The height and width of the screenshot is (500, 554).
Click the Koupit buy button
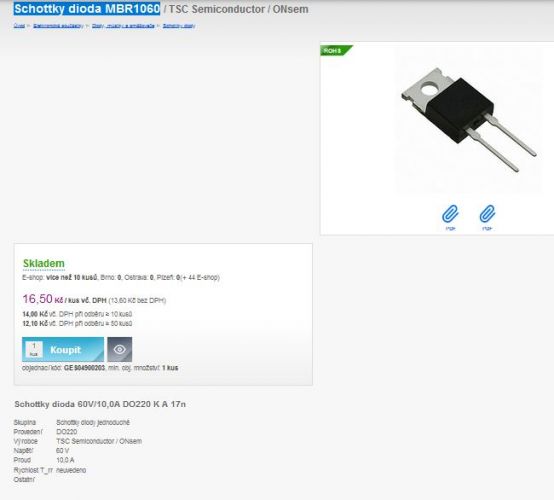[63, 349]
